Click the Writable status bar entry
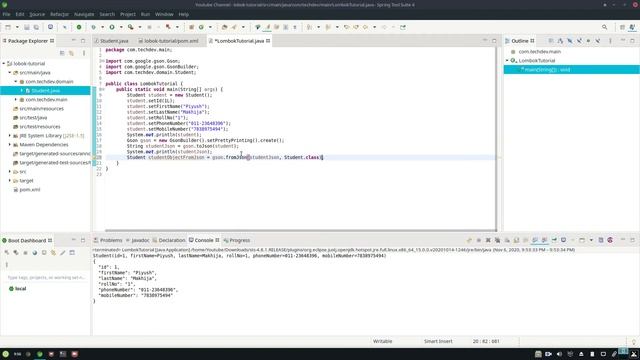Image resolution: width=640 pixels, height=360 pixels. point(382,341)
